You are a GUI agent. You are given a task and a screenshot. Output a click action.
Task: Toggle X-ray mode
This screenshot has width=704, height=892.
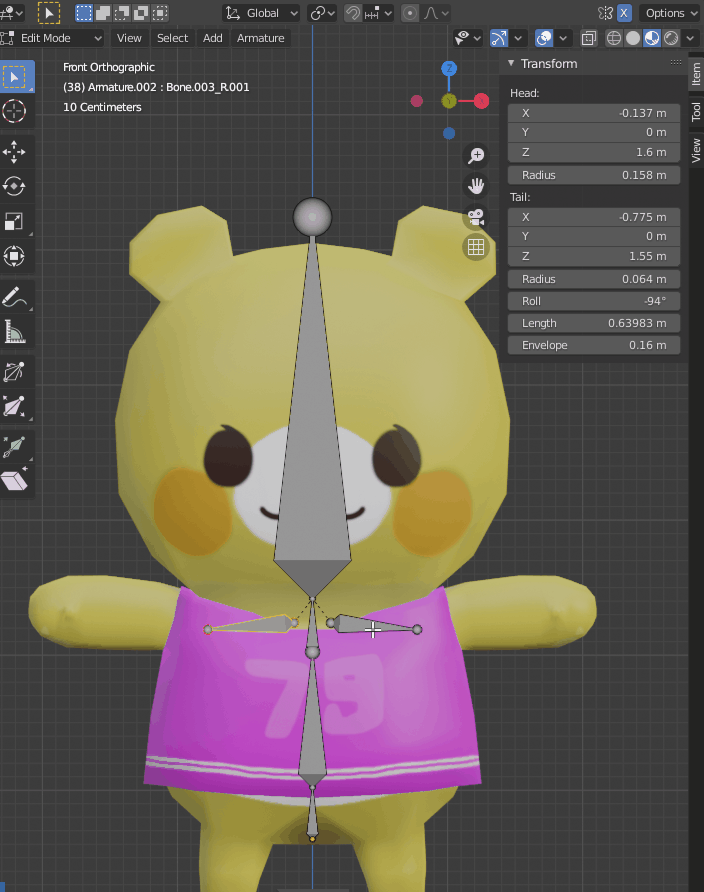(589, 38)
